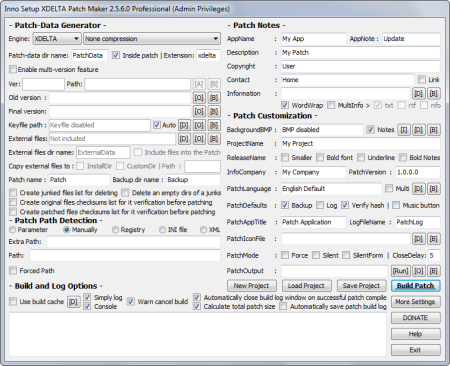Click New Project button
The width and height of the screenshot is (450, 366).
(x=251, y=286)
